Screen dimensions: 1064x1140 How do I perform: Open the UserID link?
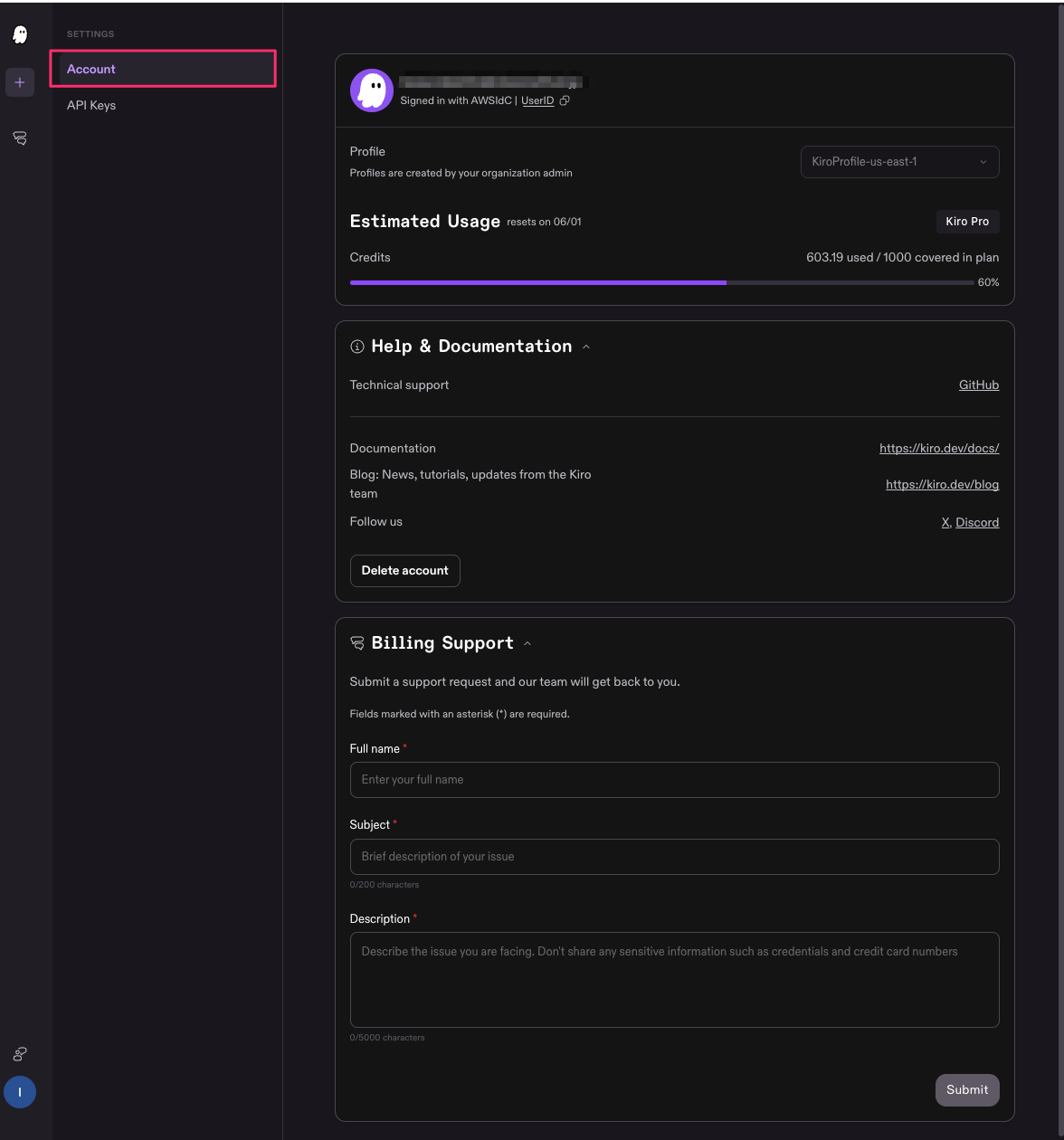(537, 100)
